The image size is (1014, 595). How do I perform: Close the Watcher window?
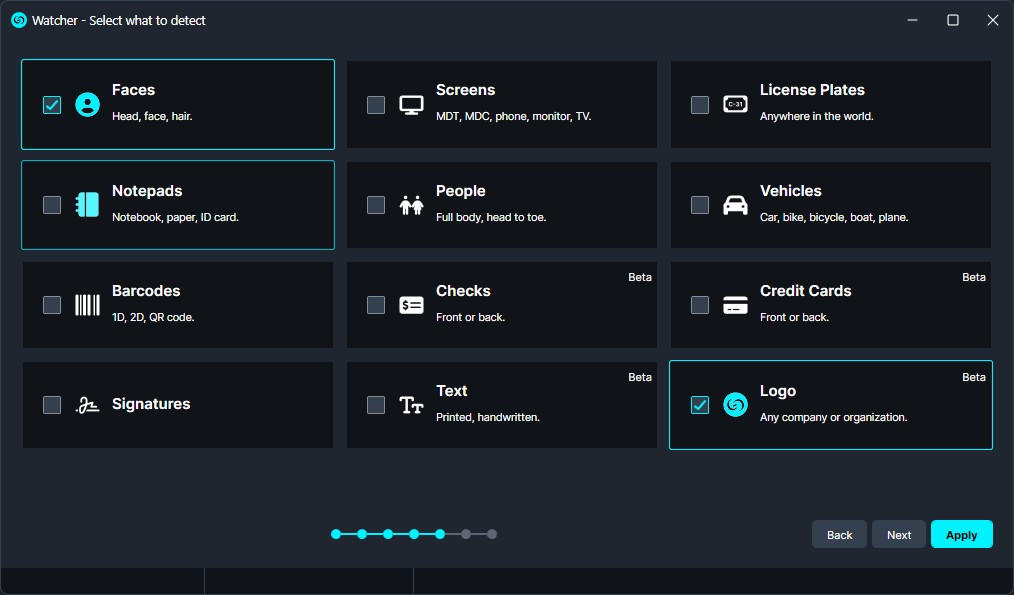[993, 20]
